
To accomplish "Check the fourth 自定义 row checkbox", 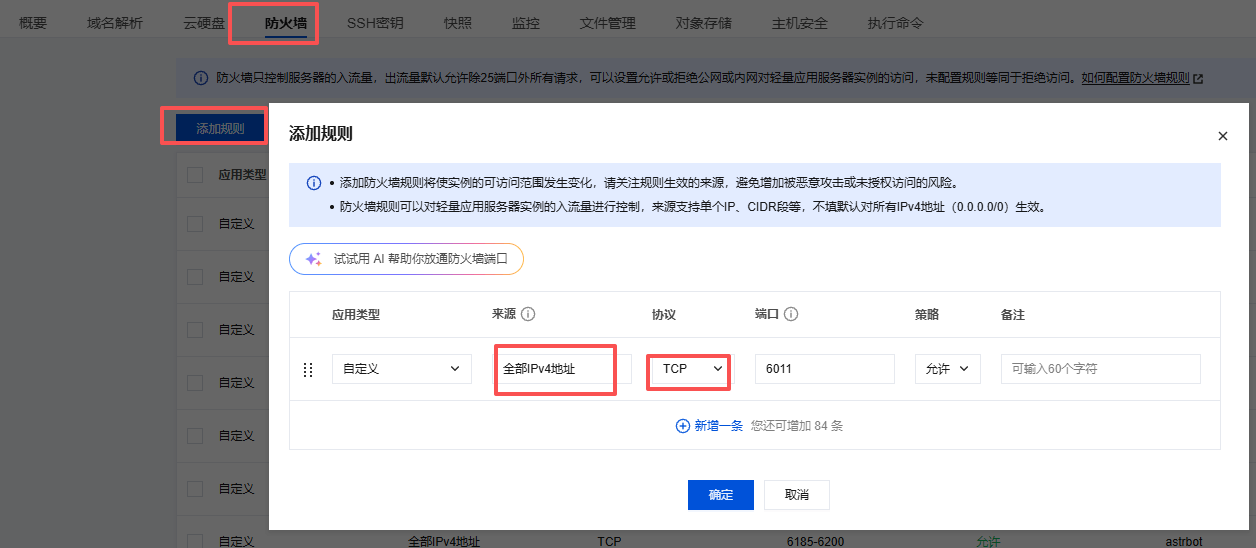I will pyautogui.click(x=195, y=382).
